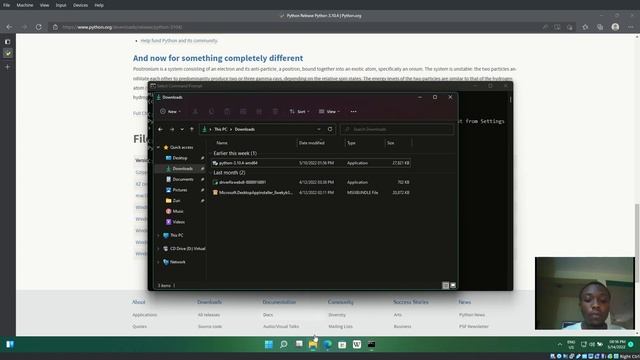Image resolution: width=640 pixels, height=360 pixels.
Task: Open Videos in the Explorer sidebar
Action: [179, 222]
